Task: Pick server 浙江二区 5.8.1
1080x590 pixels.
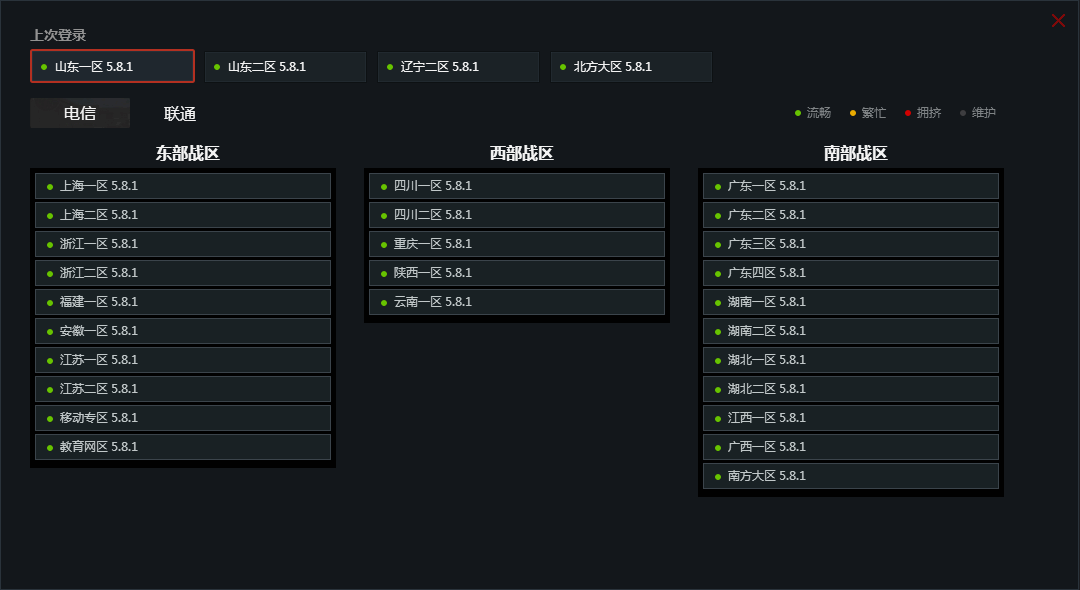Action: (x=183, y=273)
